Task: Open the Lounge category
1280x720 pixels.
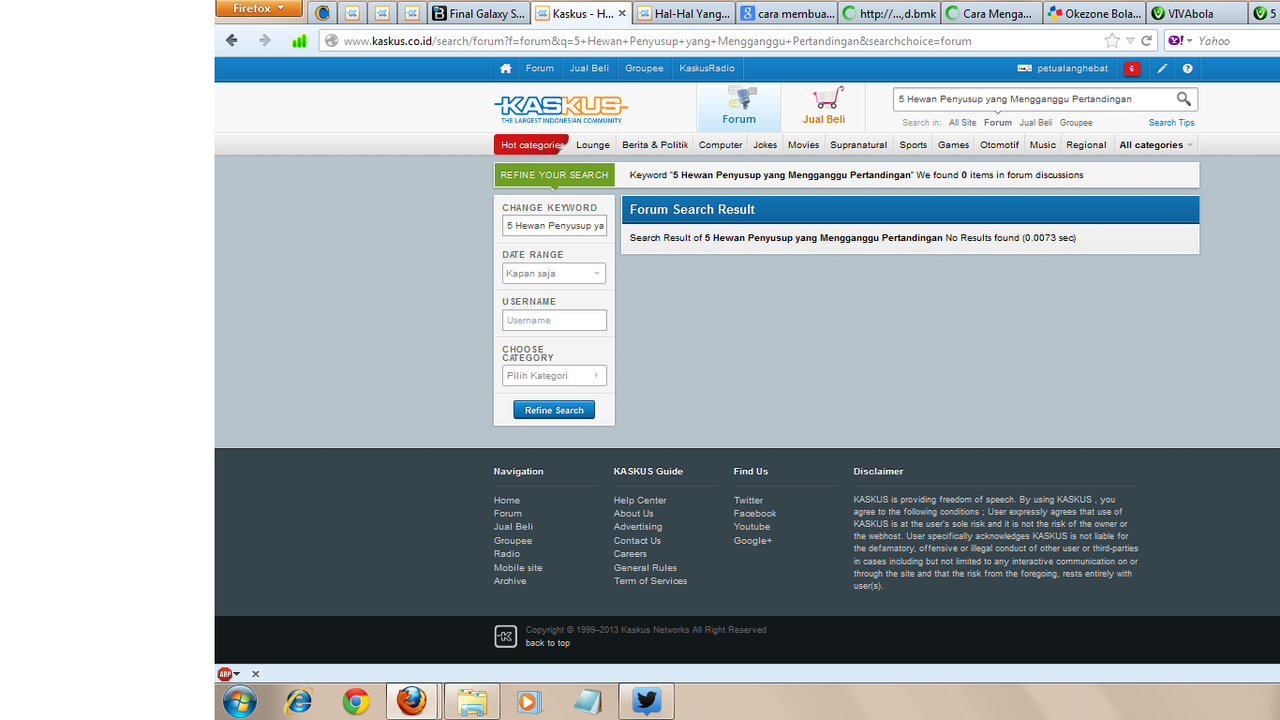Action: [593, 145]
